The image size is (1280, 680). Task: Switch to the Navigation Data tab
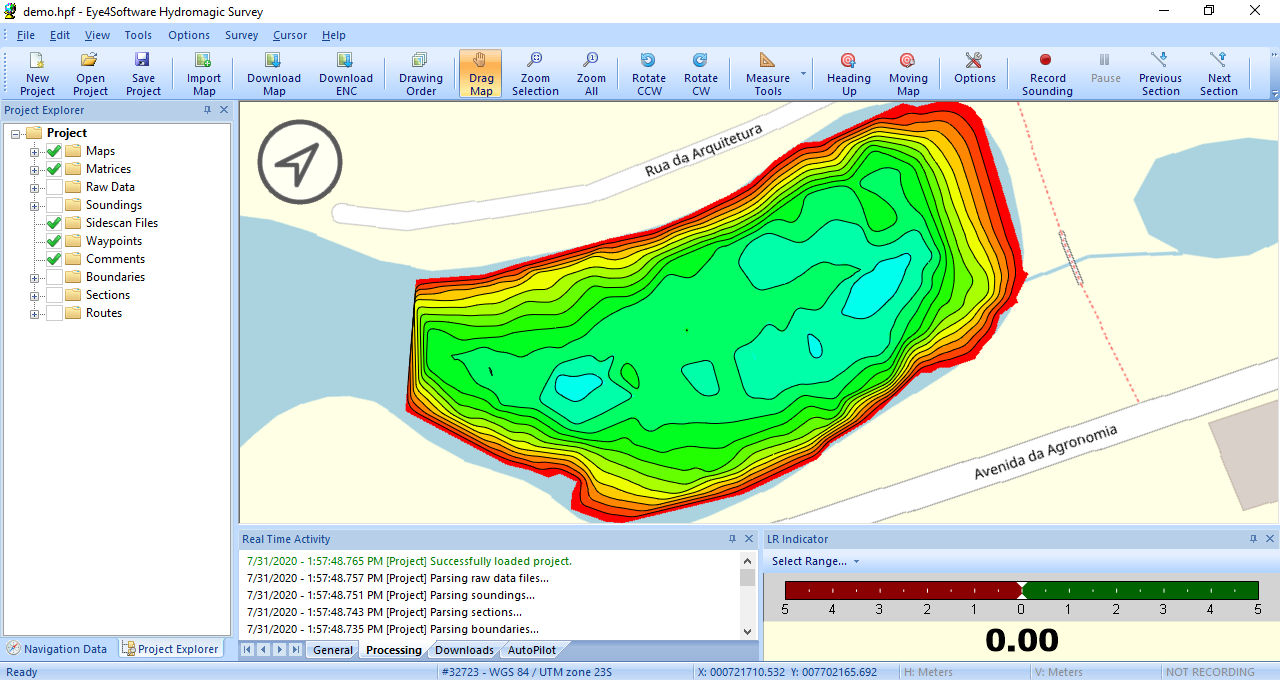pyautogui.click(x=58, y=649)
